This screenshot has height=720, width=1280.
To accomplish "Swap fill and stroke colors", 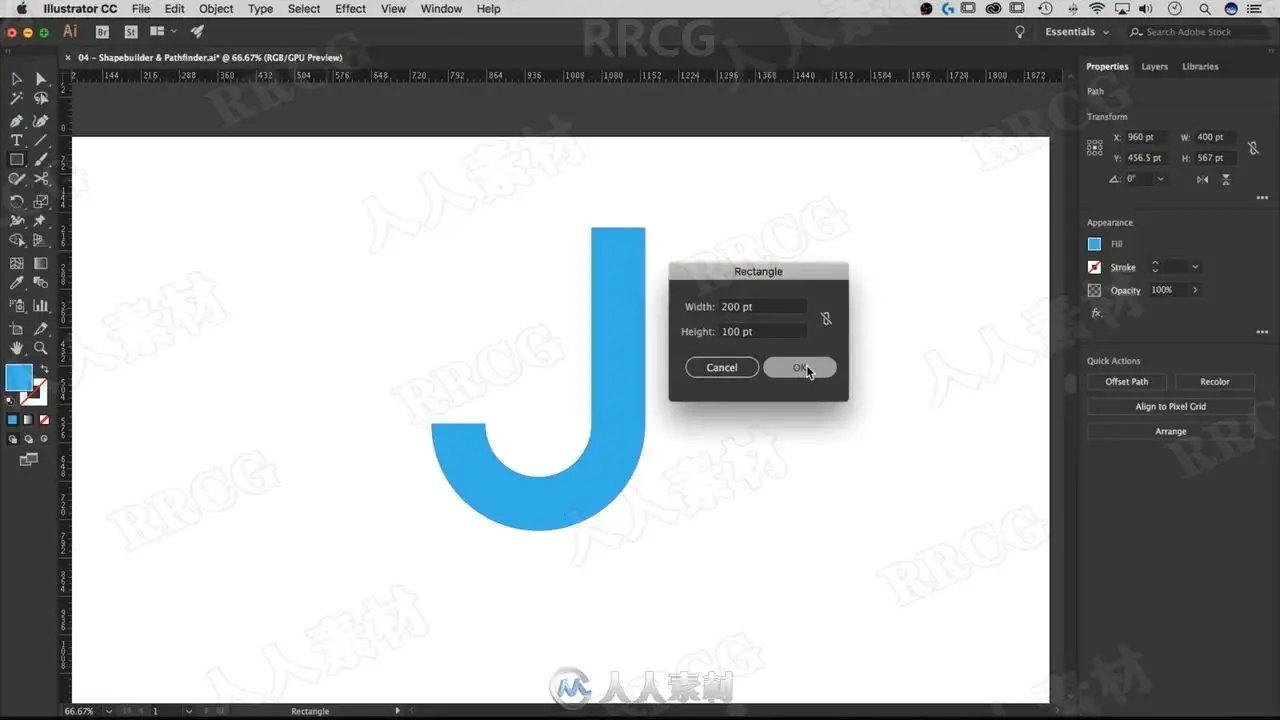I will click(x=44, y=369).
